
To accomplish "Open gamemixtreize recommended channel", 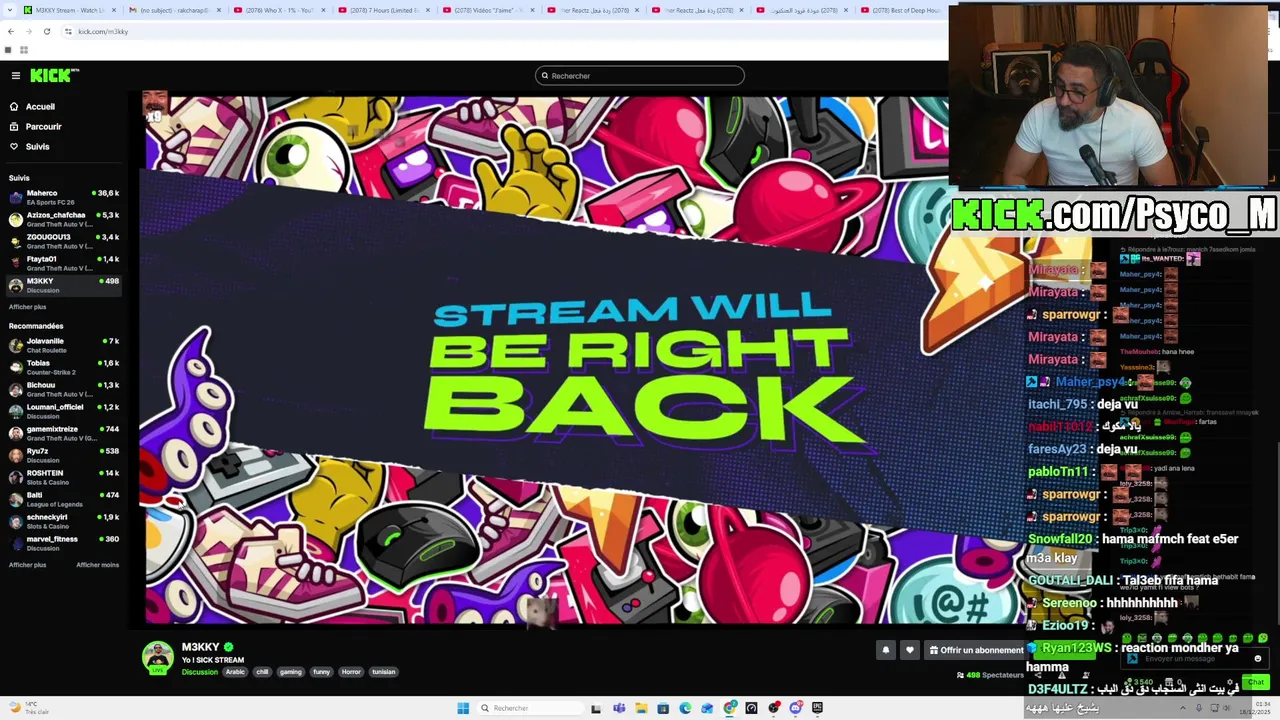I will [x=64, y=433].
